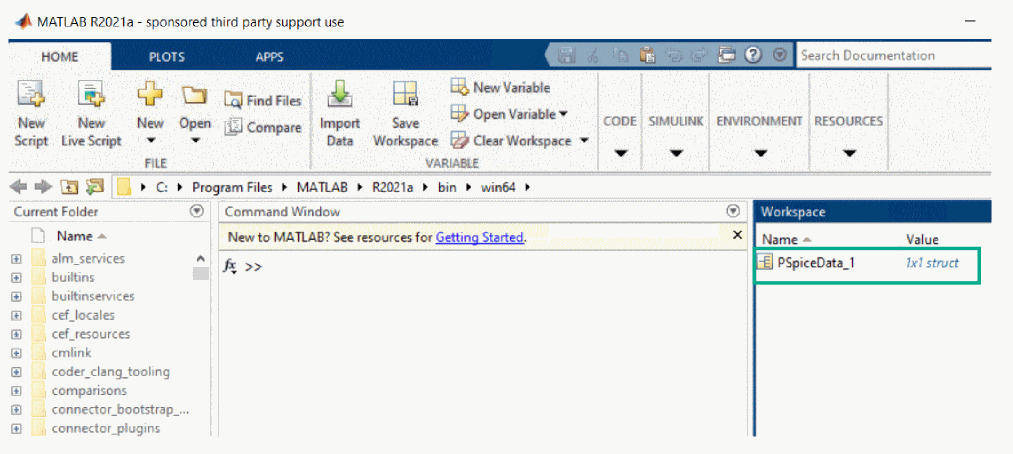Switch to the APPS tab

[269, 57]
